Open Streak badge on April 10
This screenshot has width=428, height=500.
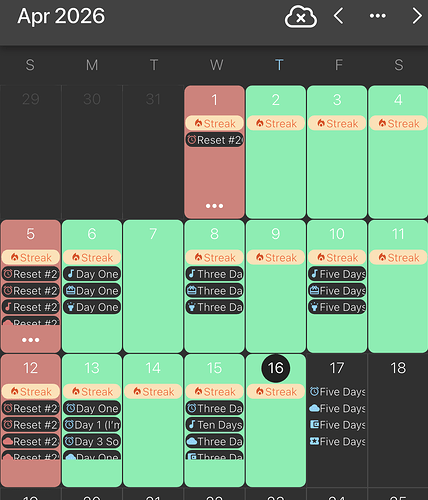pos(337,257)
